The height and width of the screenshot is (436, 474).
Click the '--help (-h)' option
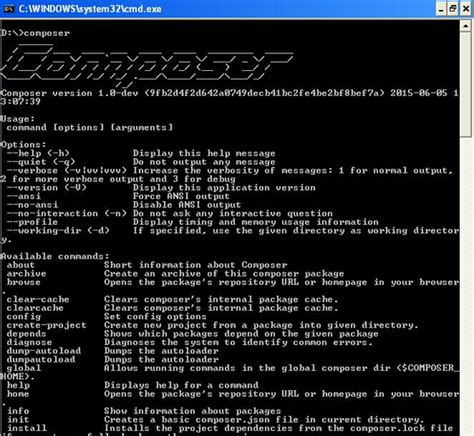tap(38, 153)
